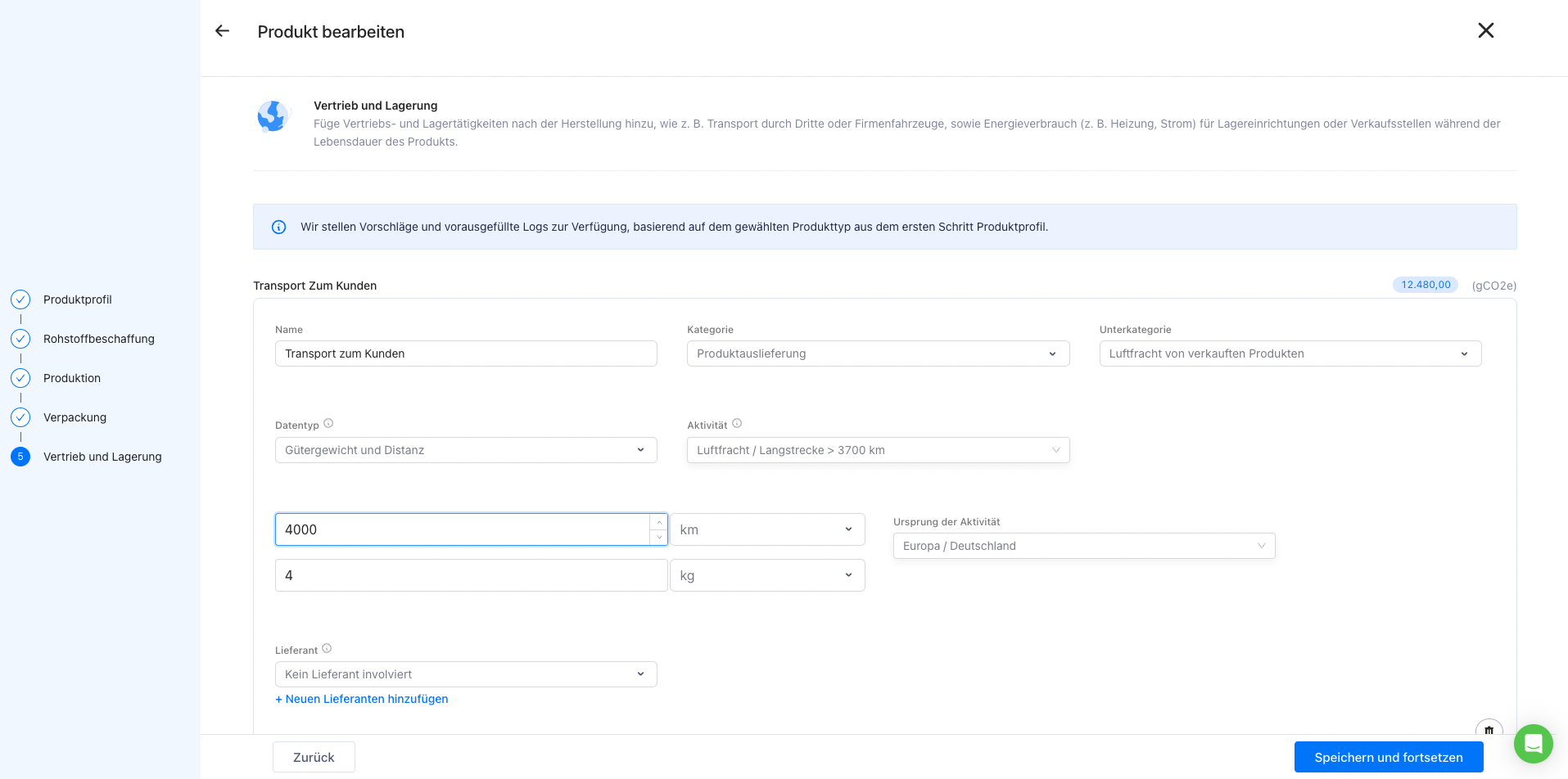Open the Ursprung der Aktivität dropdown
The height and width of the screenshot is (779, 1568).
(1083, 546)
